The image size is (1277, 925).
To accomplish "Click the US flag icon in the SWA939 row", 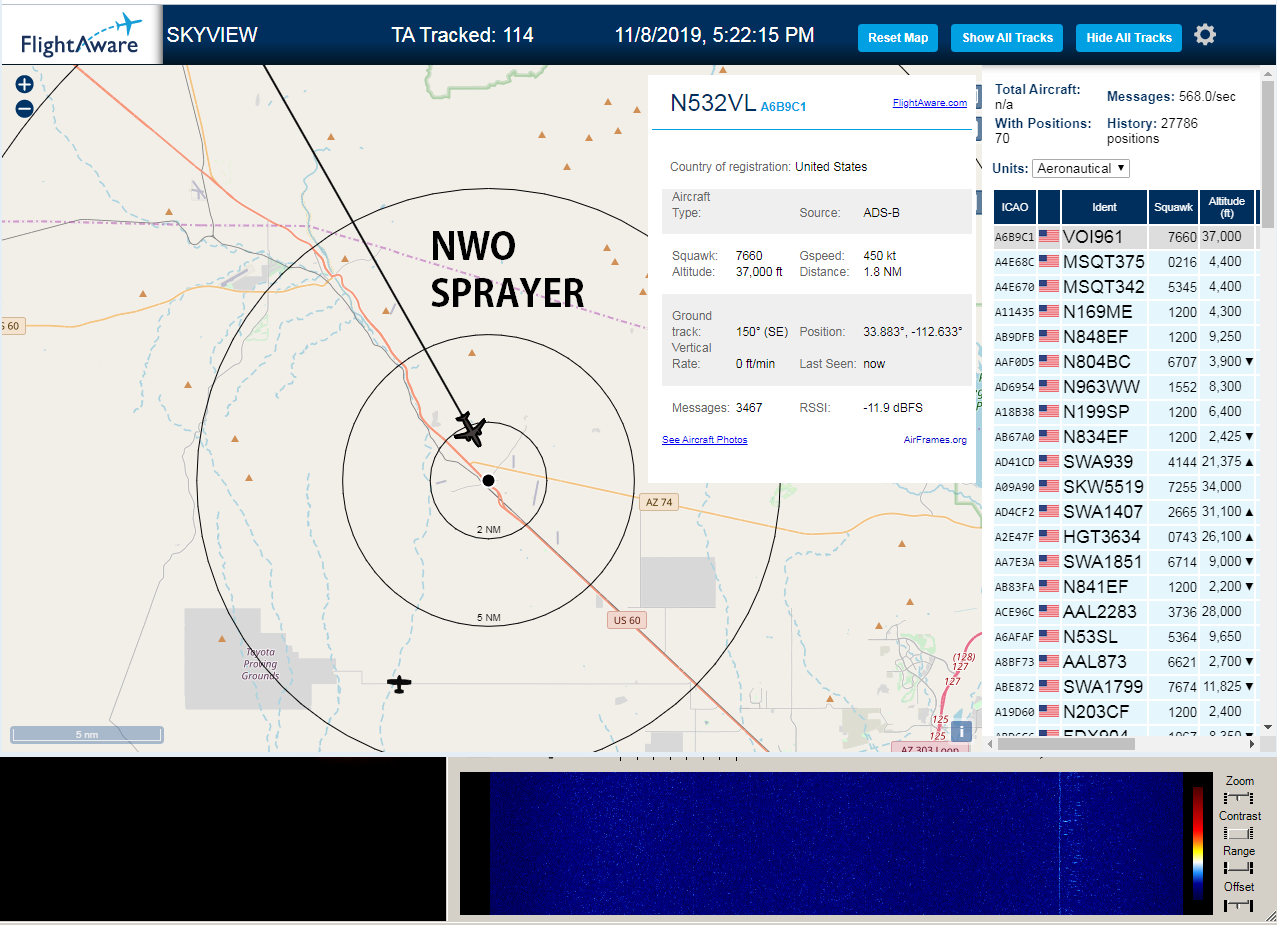I will pyautogui.click(x=1049, y=462).
